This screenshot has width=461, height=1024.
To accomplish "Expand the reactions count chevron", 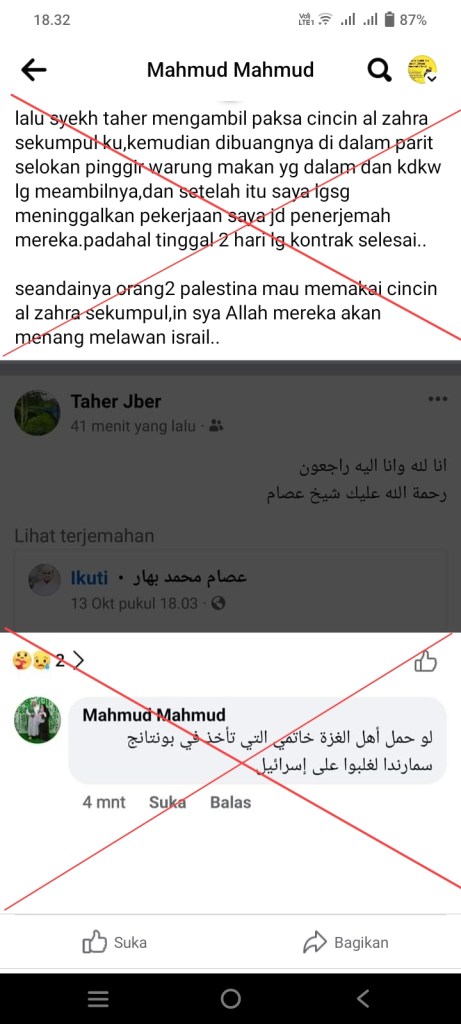I will point(78,661).
